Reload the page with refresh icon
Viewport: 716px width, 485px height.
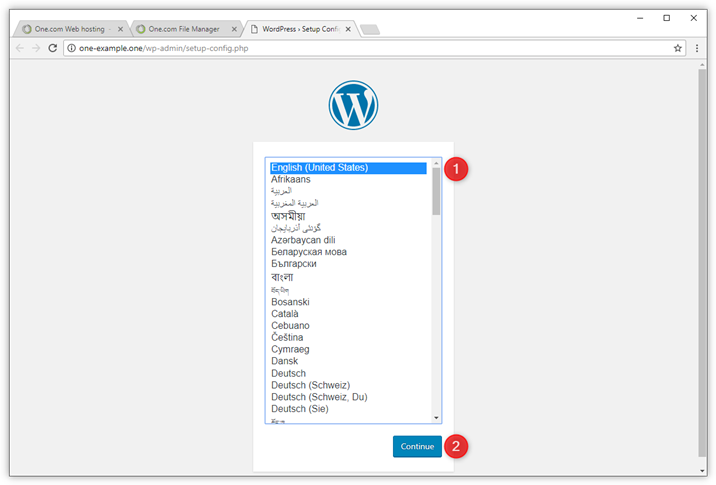click(53, 48)
